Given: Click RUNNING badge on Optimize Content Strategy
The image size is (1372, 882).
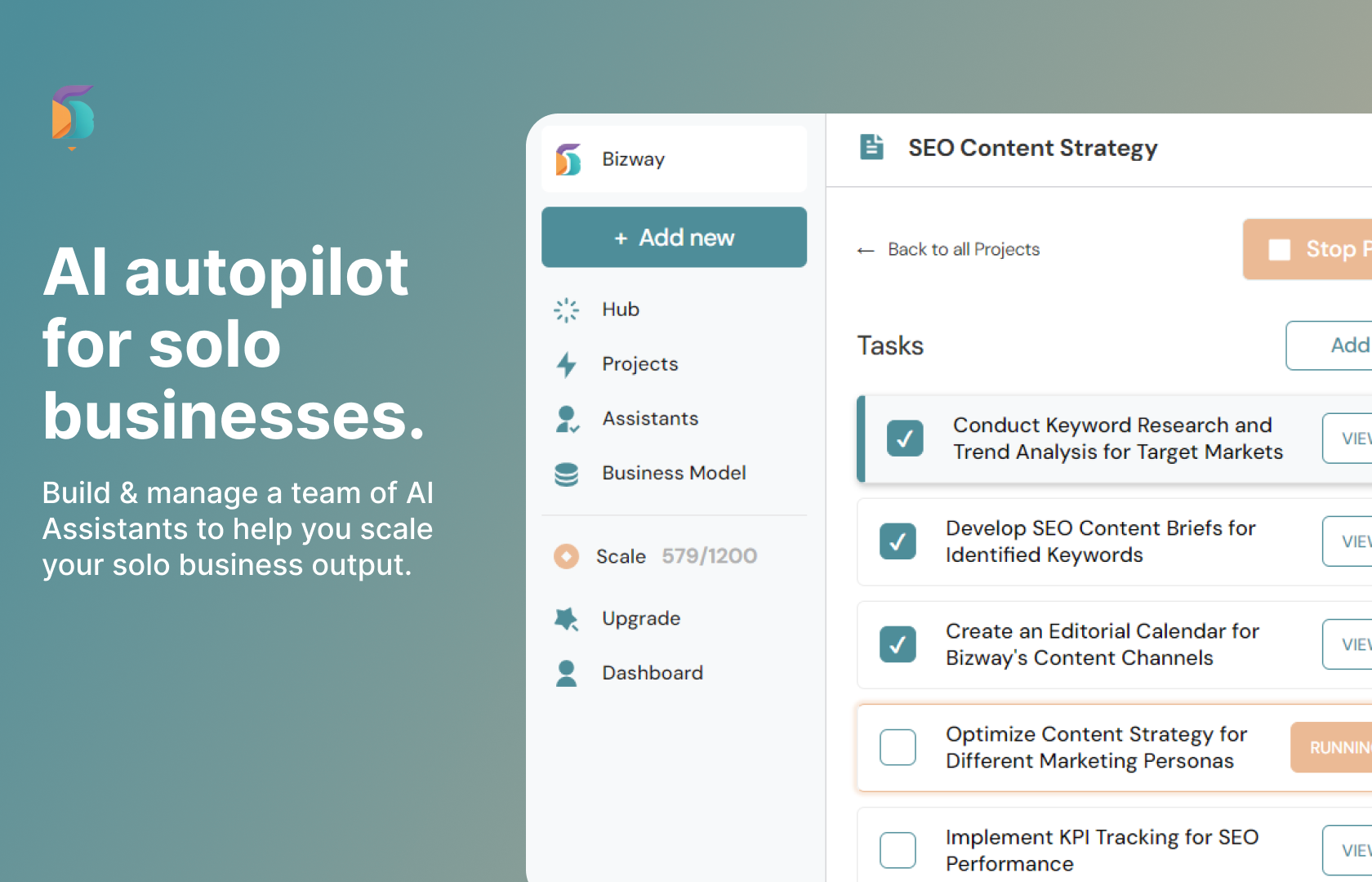Looking at the screenshot, I should tap(1331, 747).
